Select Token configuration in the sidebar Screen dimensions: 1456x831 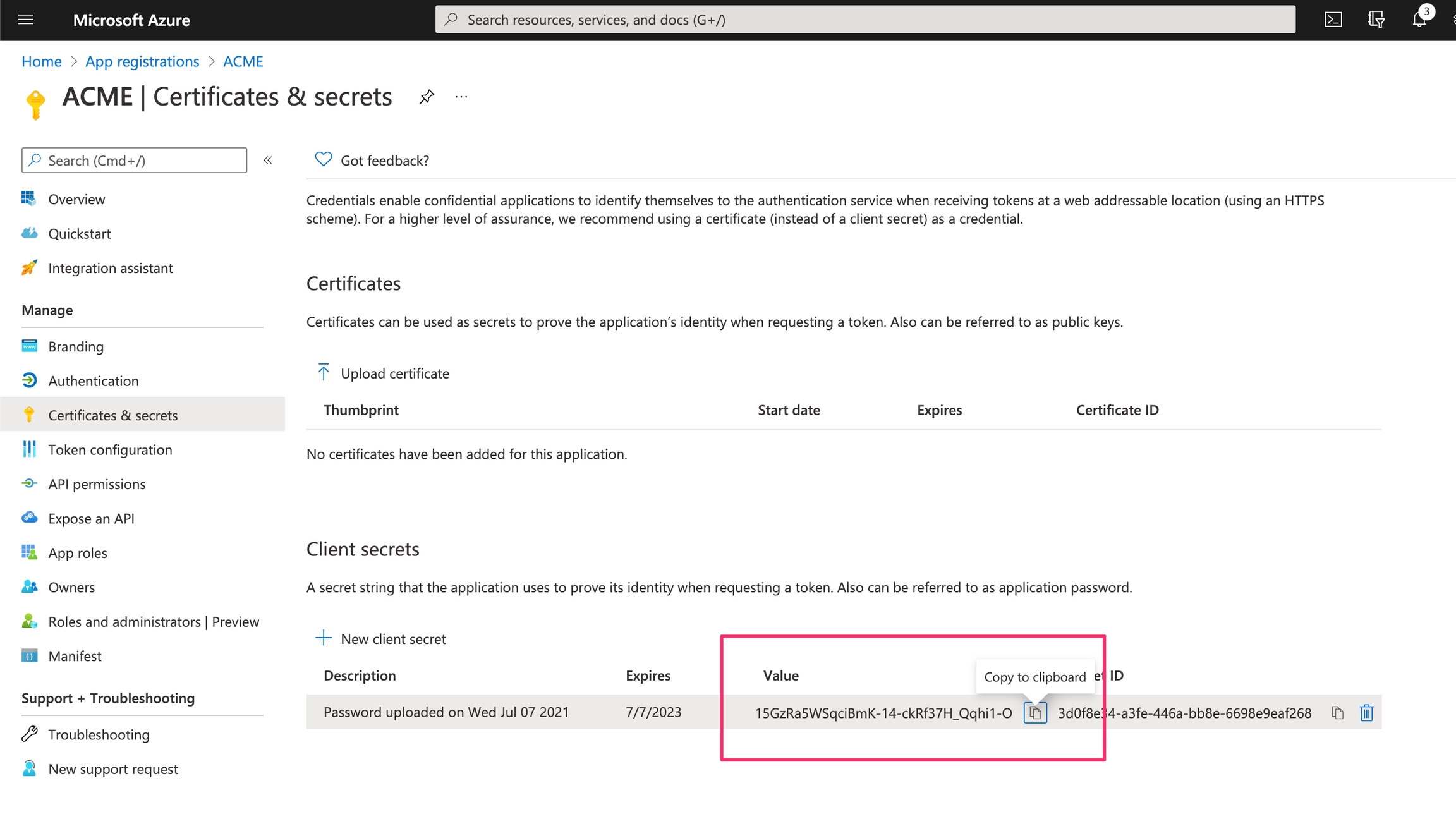pos(110,450)
